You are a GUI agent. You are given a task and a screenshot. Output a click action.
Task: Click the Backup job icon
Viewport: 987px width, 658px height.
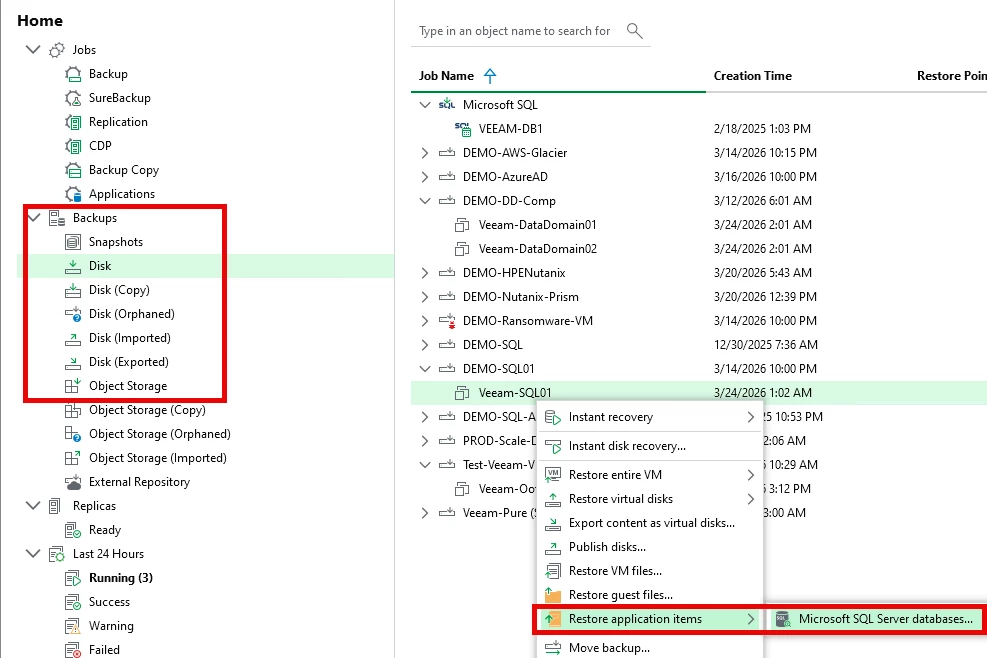[73, 74]
